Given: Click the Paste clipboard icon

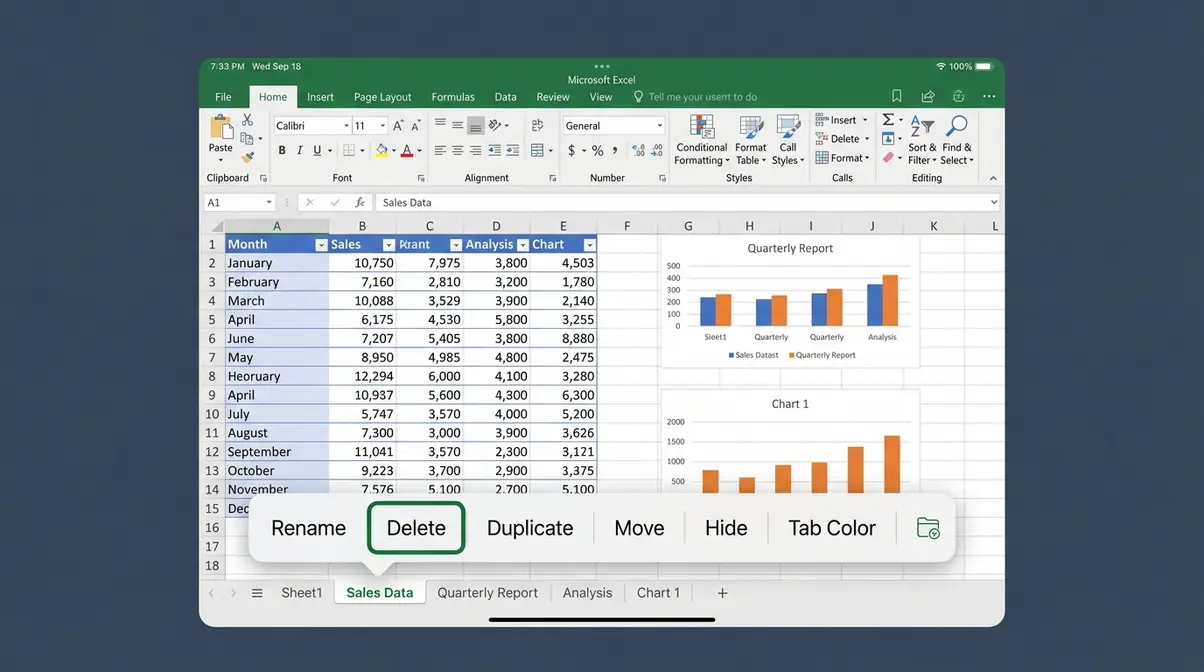Looking at the screenshot, I should tap(221, 126).
